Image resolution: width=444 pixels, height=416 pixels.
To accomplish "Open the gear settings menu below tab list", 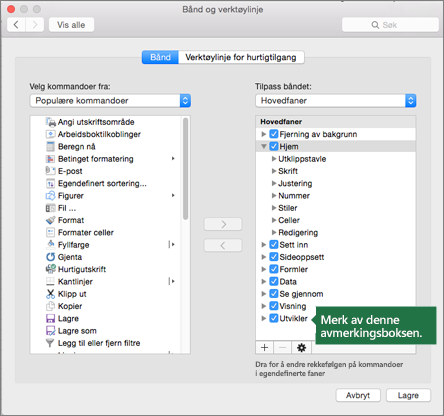I will (301, 348).
